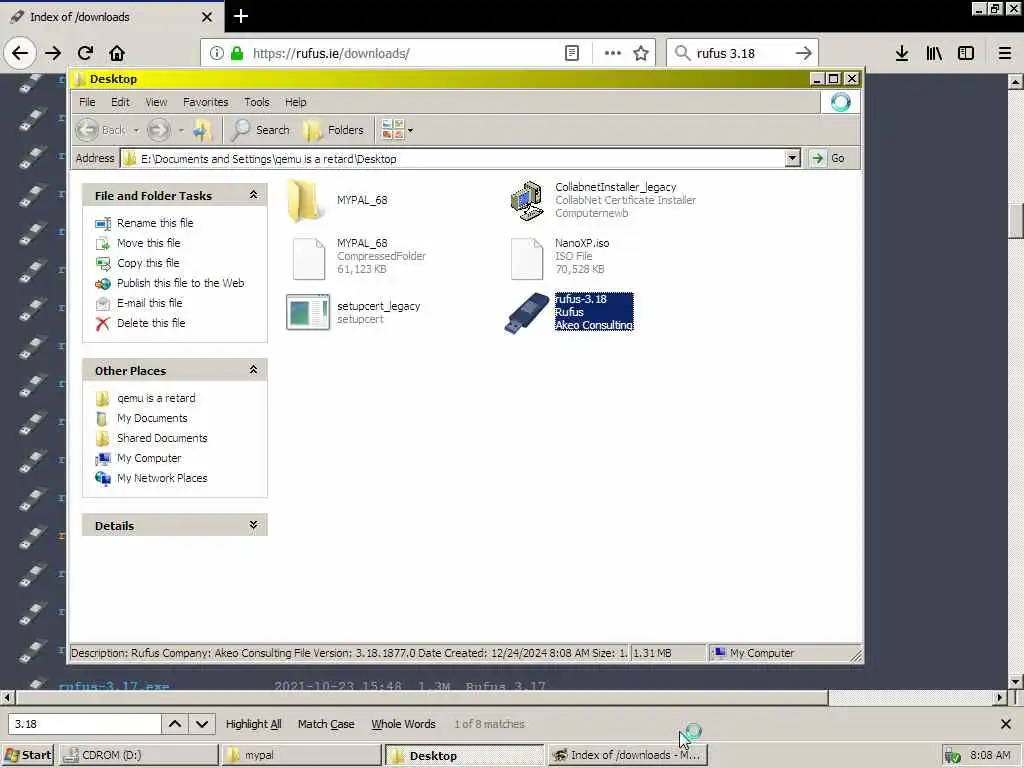Open the Windows Start menu
Viewport: 1024px width, 768px height.
pos(27,755)
